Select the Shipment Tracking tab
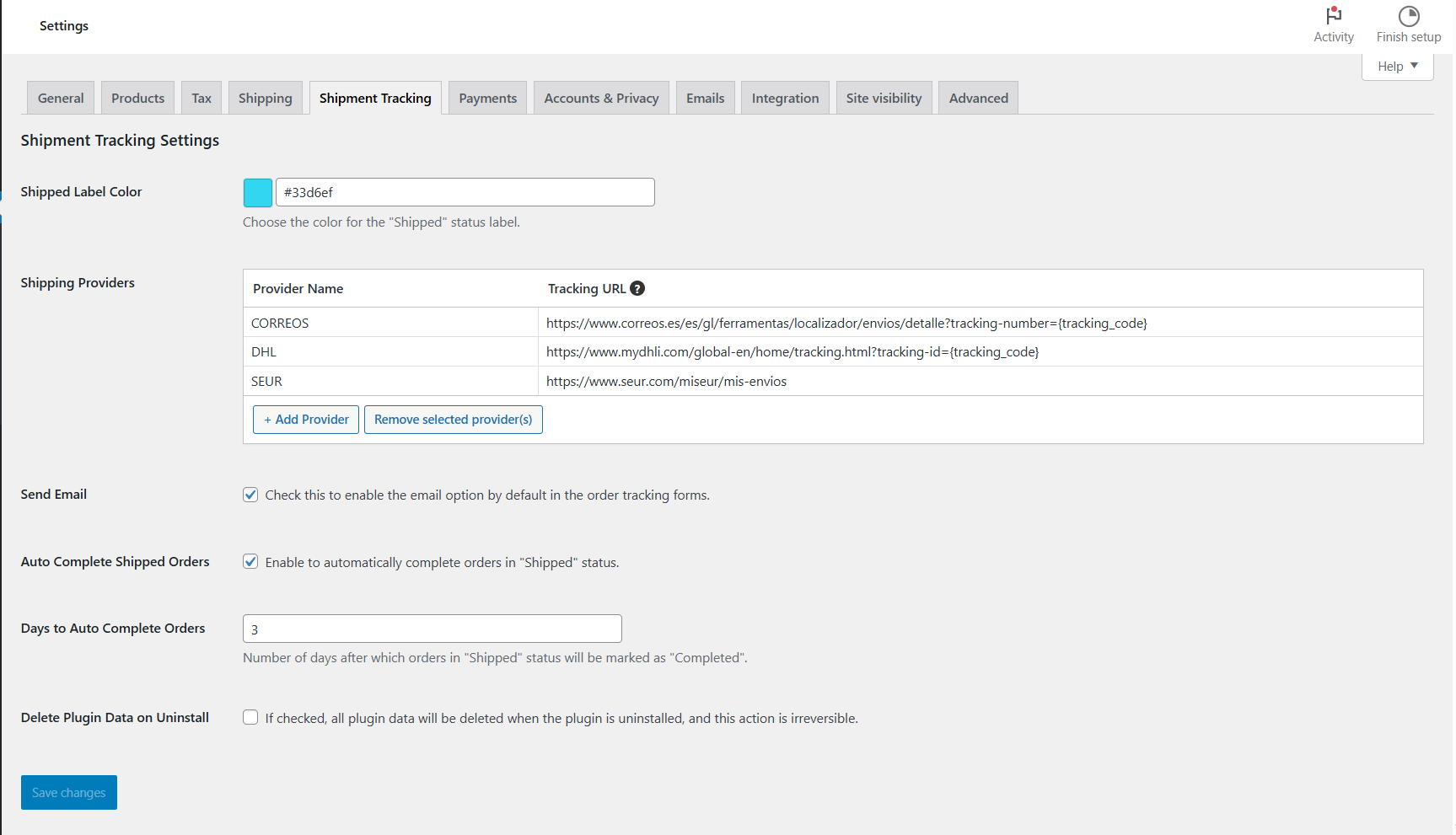 375,98
